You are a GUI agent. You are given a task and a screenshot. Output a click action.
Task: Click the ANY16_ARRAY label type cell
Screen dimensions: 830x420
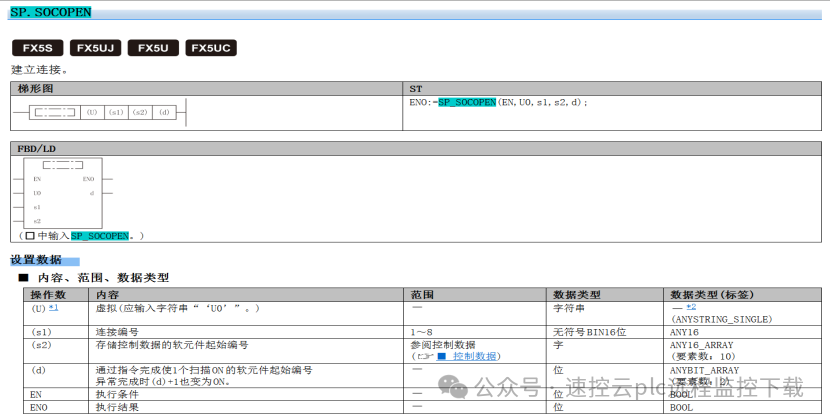point(742,351)
